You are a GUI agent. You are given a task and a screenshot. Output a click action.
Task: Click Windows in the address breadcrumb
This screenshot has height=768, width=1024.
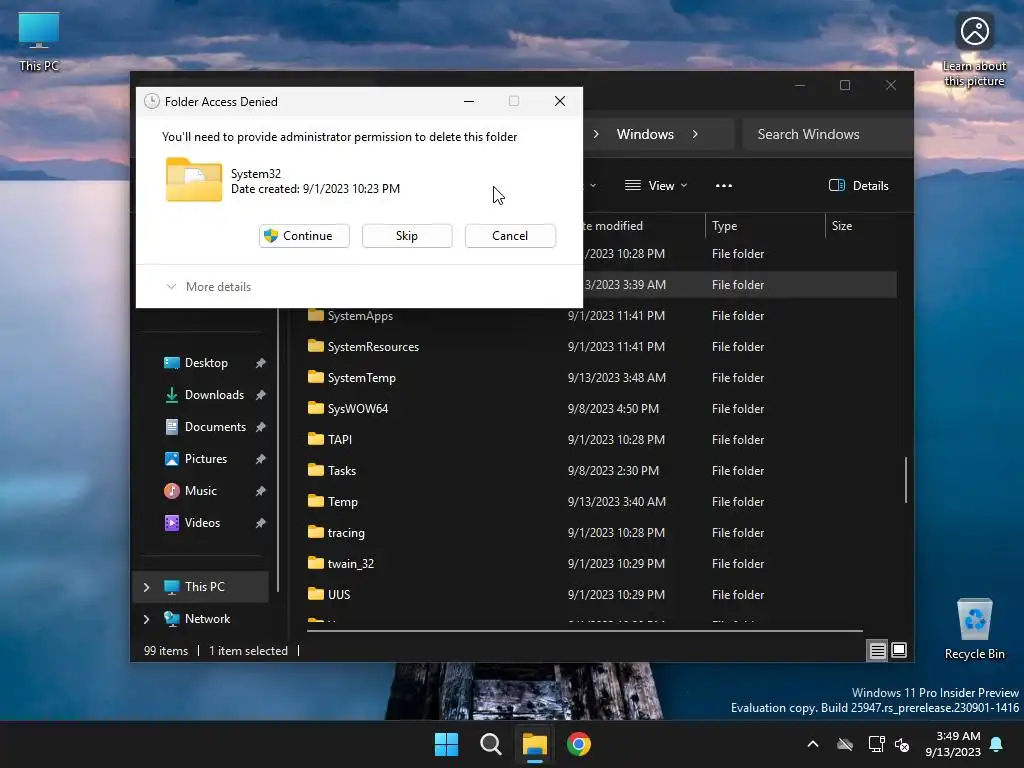pos(645,135)
